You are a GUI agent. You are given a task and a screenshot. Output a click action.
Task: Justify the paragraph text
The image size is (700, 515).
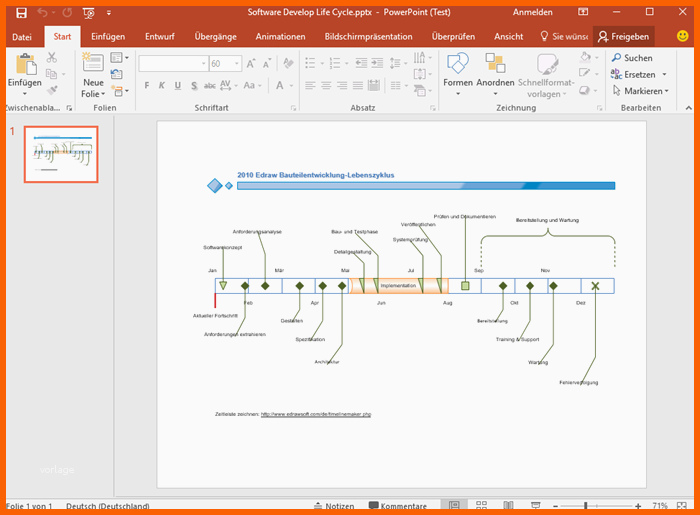pos(358,85)
